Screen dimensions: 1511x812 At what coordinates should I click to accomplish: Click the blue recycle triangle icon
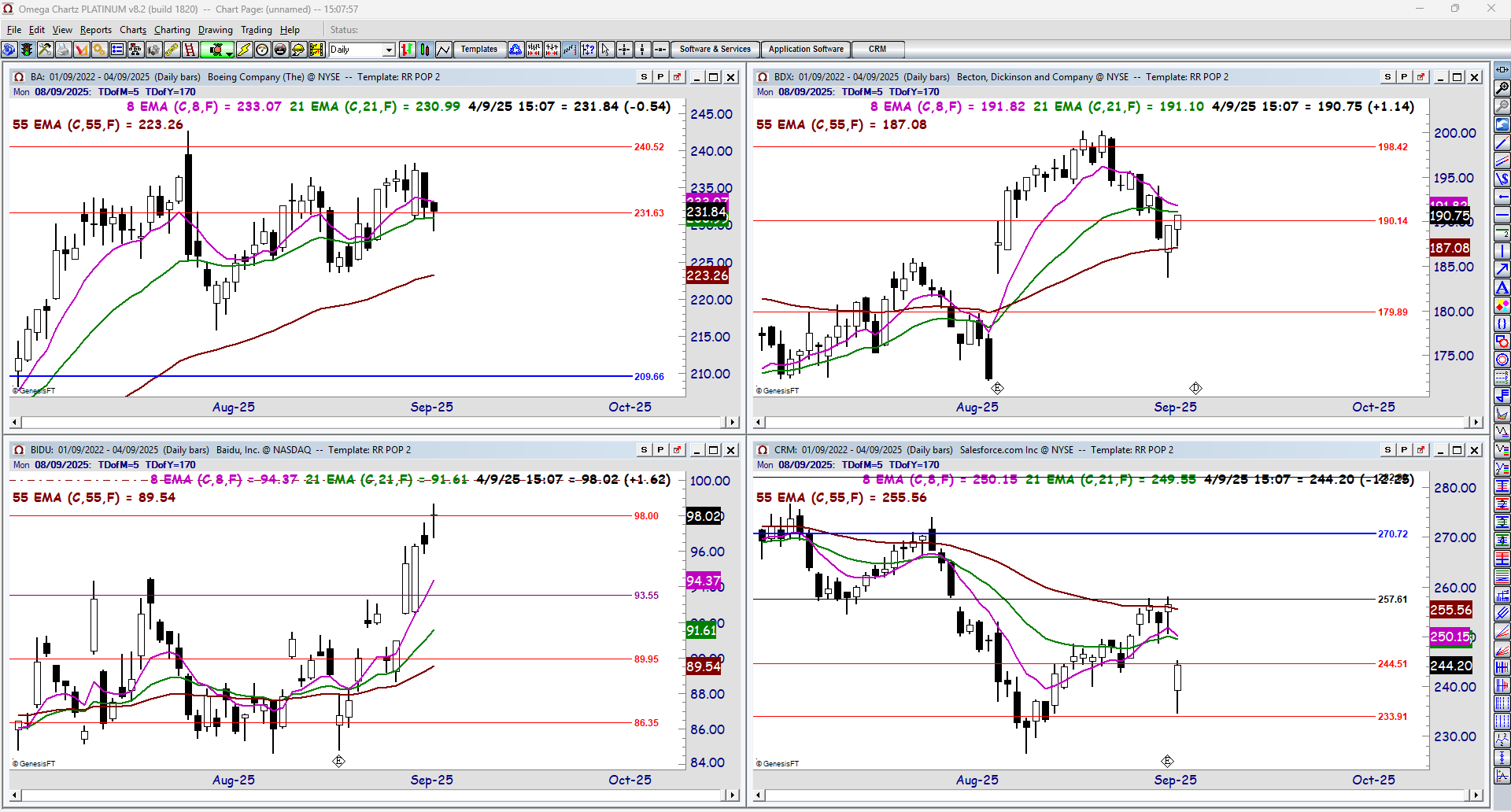point(515,50)
